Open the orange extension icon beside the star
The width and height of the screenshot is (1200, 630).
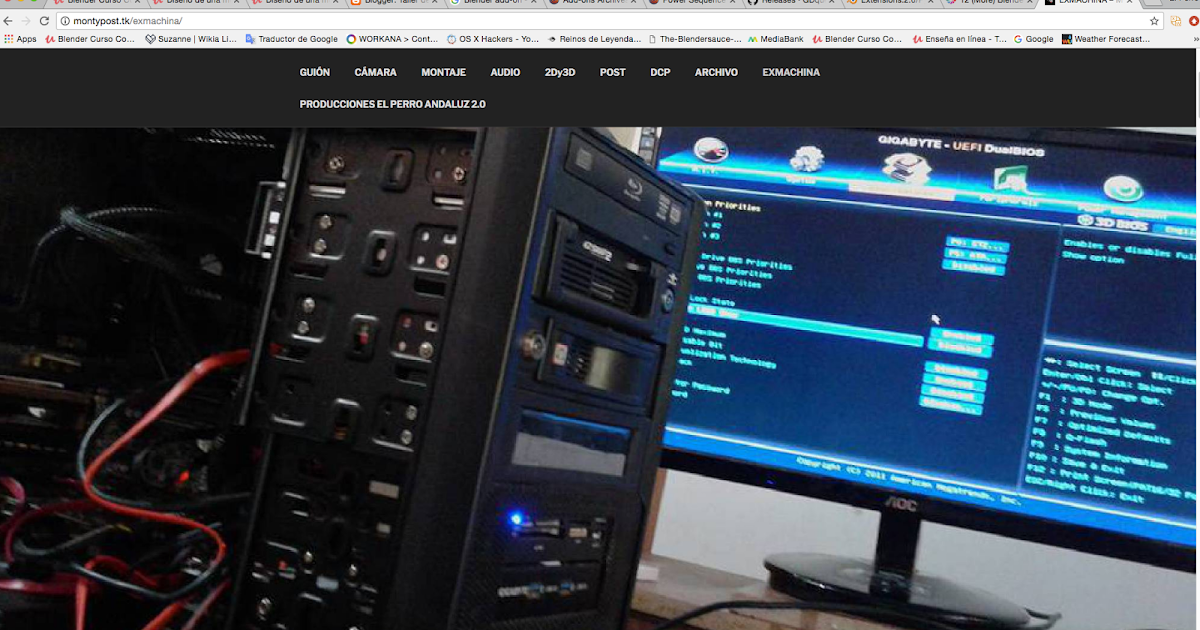1175,21
